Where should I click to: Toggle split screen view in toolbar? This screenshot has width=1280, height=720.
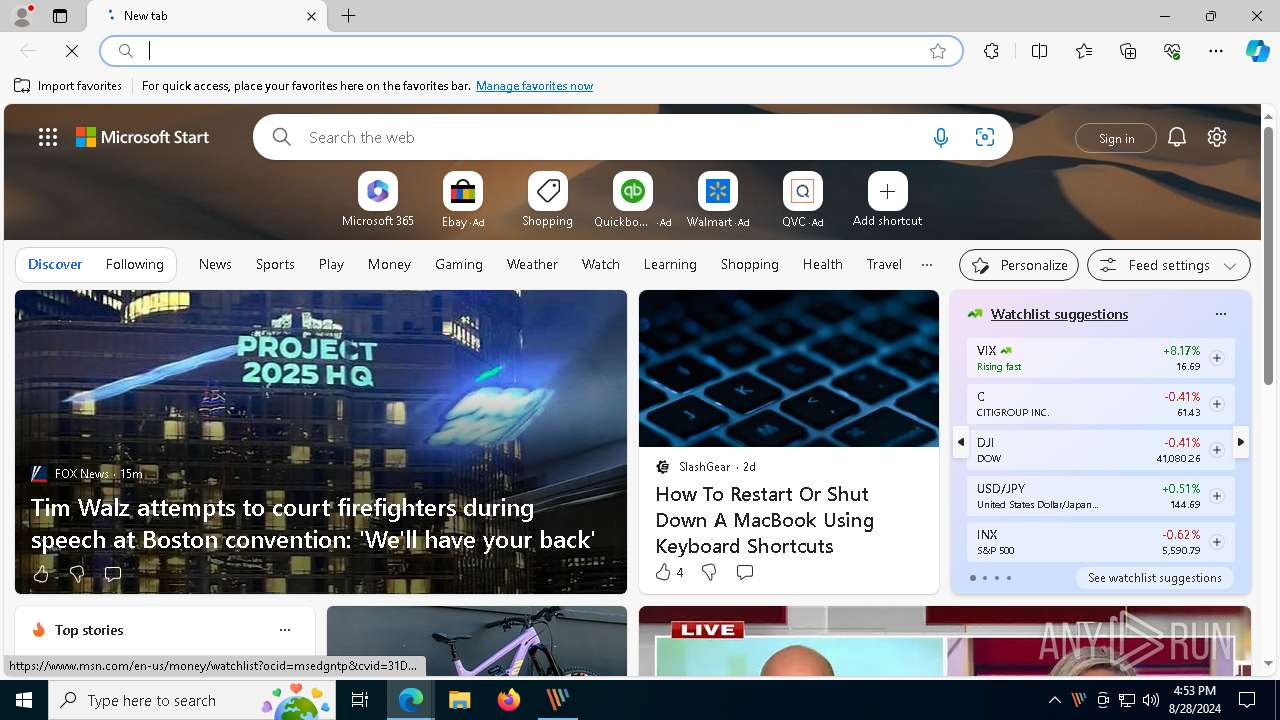[1039, 51]
